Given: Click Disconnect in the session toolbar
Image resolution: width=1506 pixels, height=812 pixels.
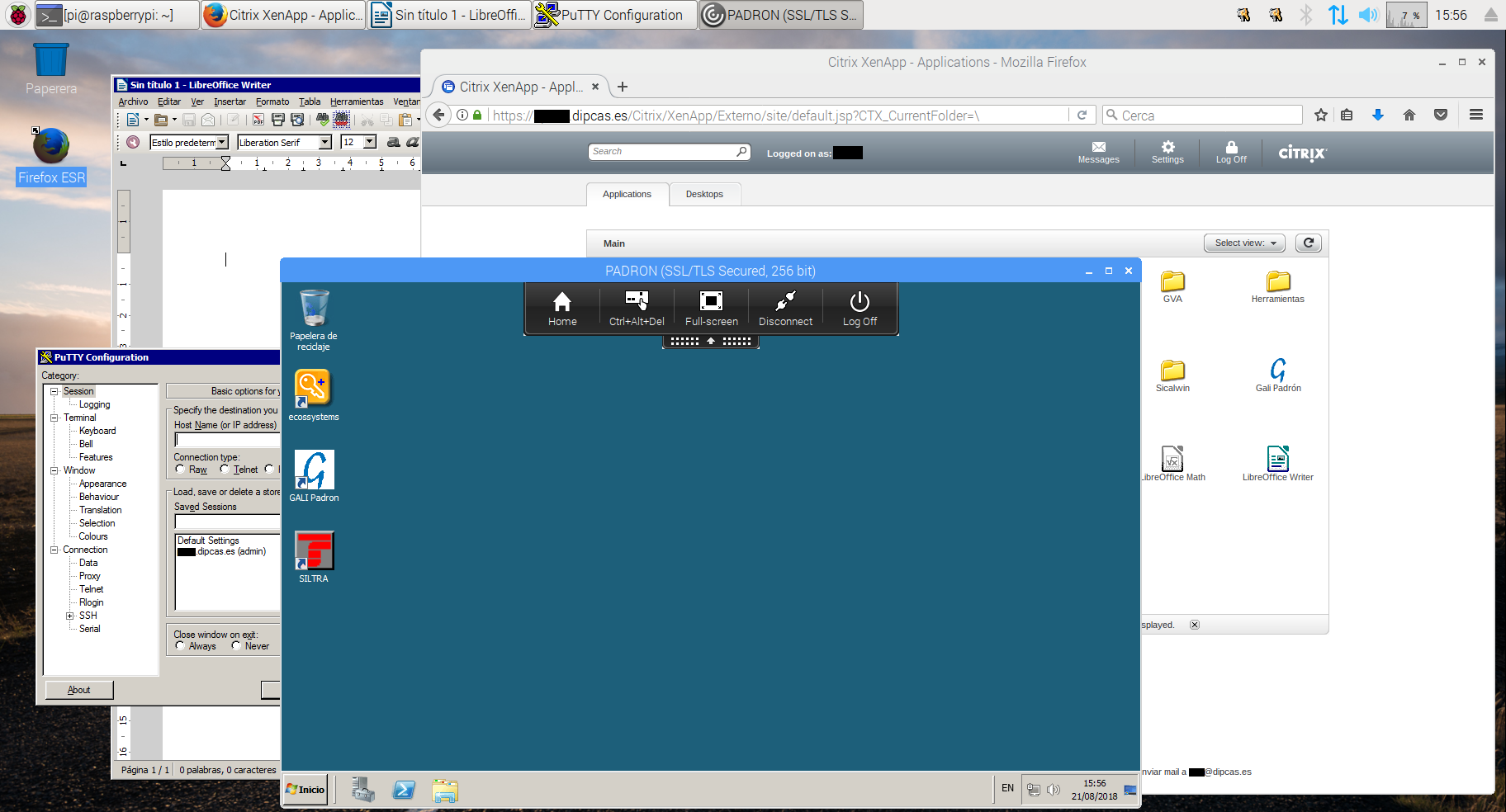Looking at the screenshot, I should [785, 309].
